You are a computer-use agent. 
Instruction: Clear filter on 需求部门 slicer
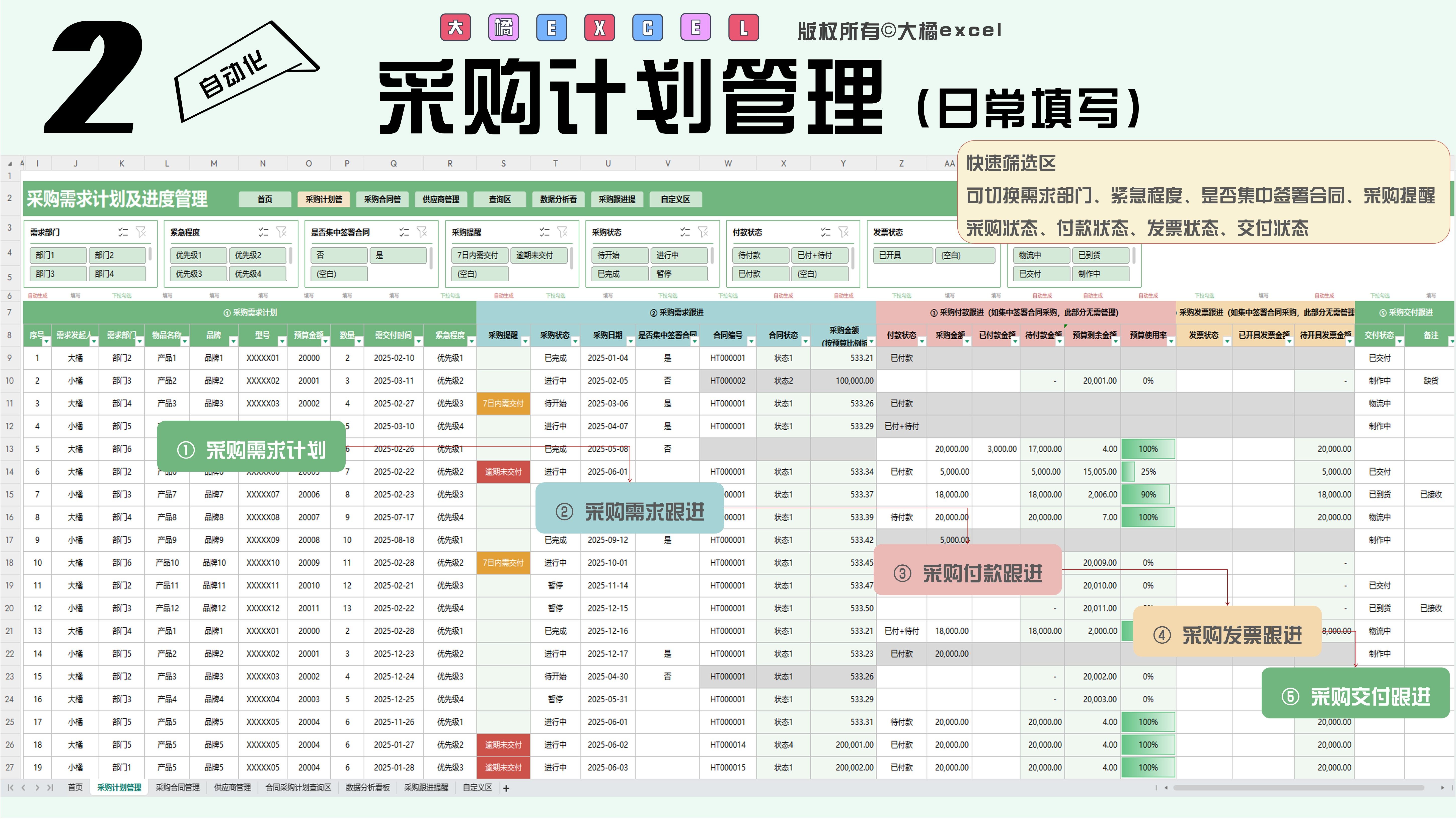click(141, 232)
